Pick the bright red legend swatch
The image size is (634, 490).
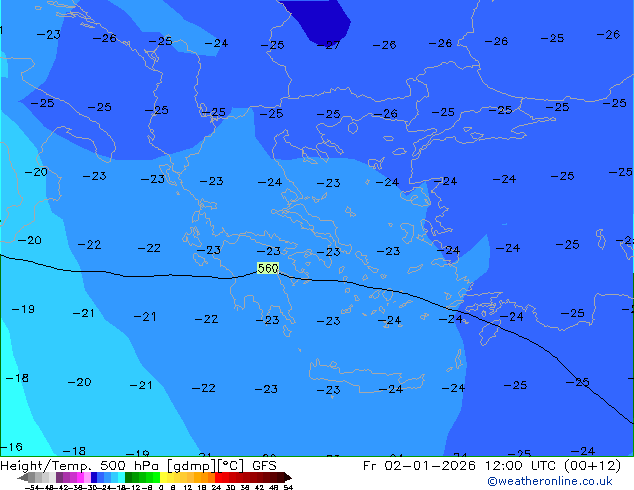[x=218, y=477]
